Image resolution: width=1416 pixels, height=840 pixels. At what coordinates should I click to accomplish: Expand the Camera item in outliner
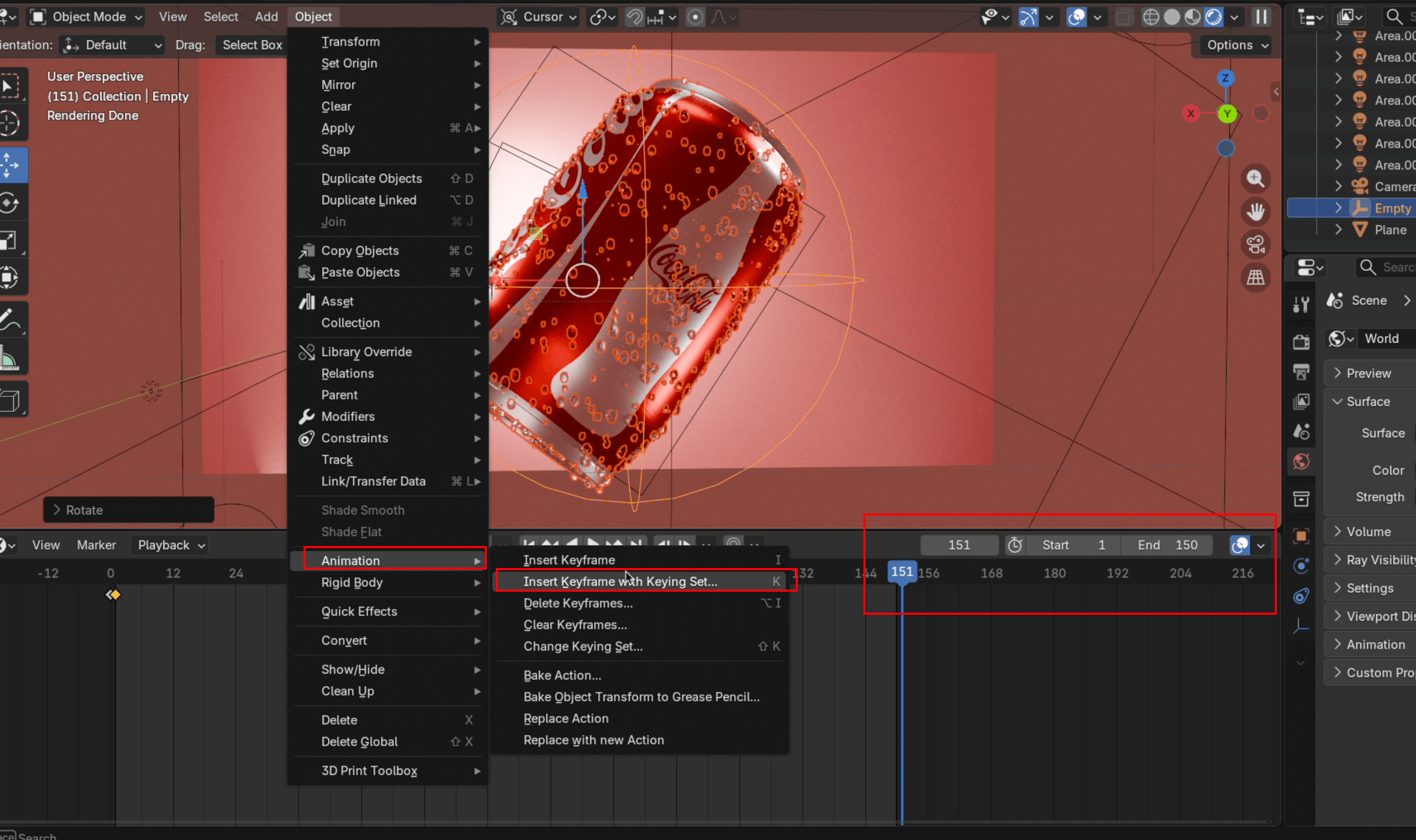click(x=1338, y=186)
